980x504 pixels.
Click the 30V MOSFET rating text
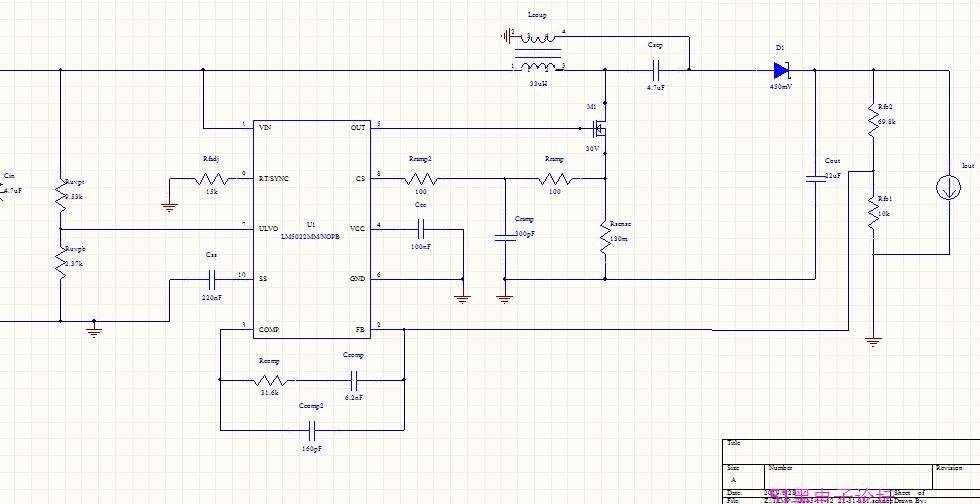[592, 149]
